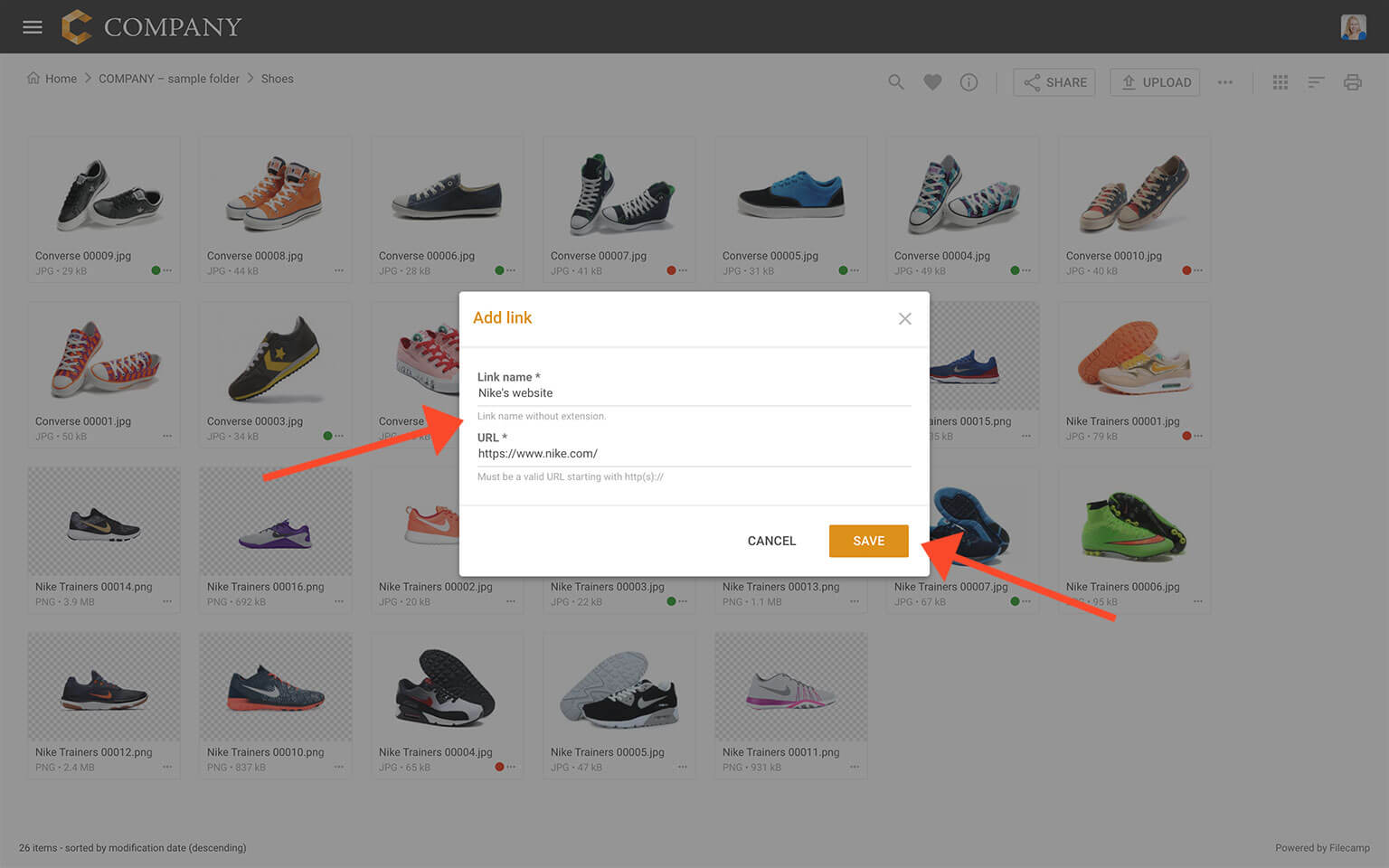Click the 'Powered by Filecamp' text
This screenshot has height=868, width=1389.
1322,848
